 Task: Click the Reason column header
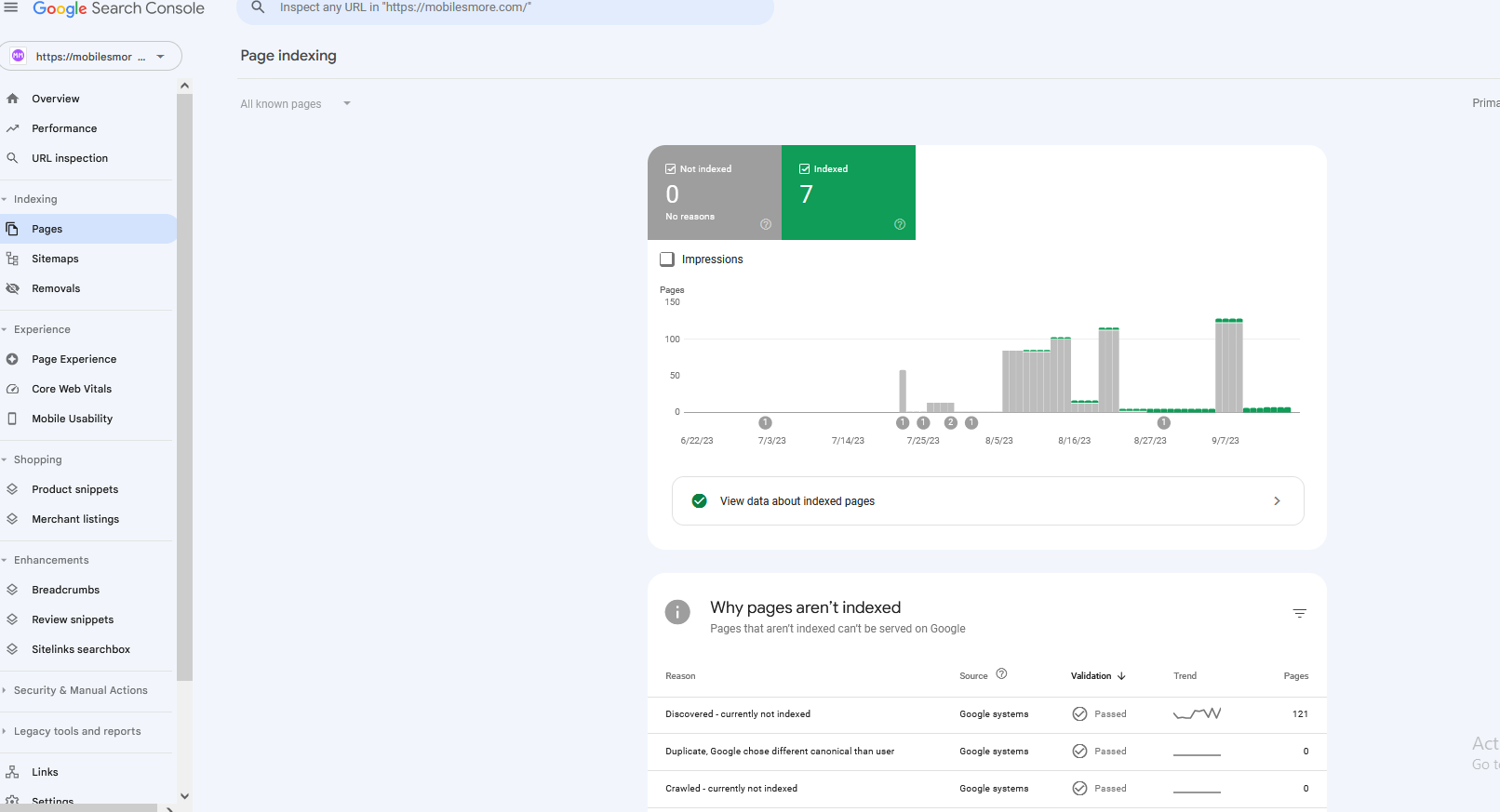coord(680,676)
